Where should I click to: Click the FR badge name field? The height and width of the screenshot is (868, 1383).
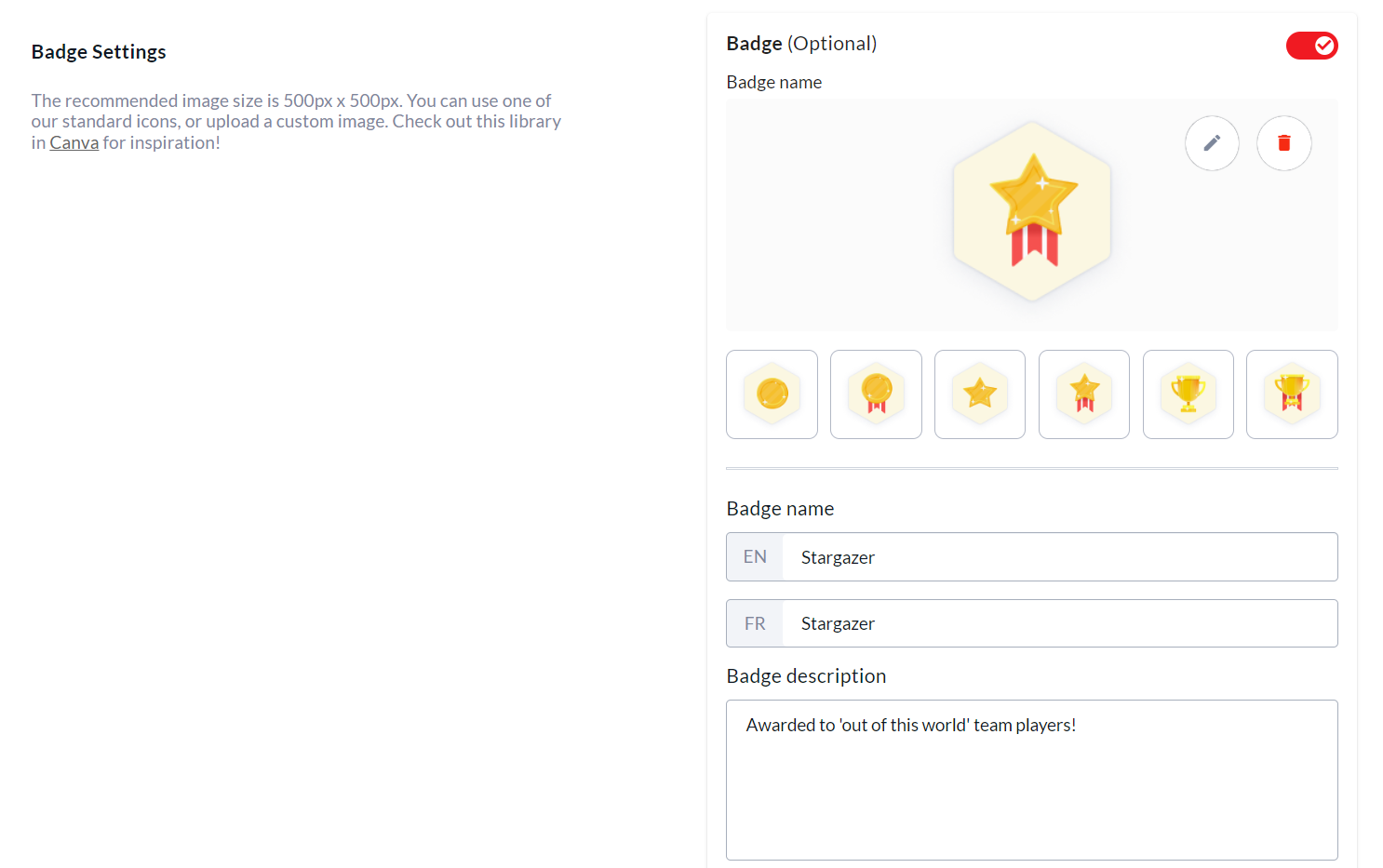pos(1059,623)
